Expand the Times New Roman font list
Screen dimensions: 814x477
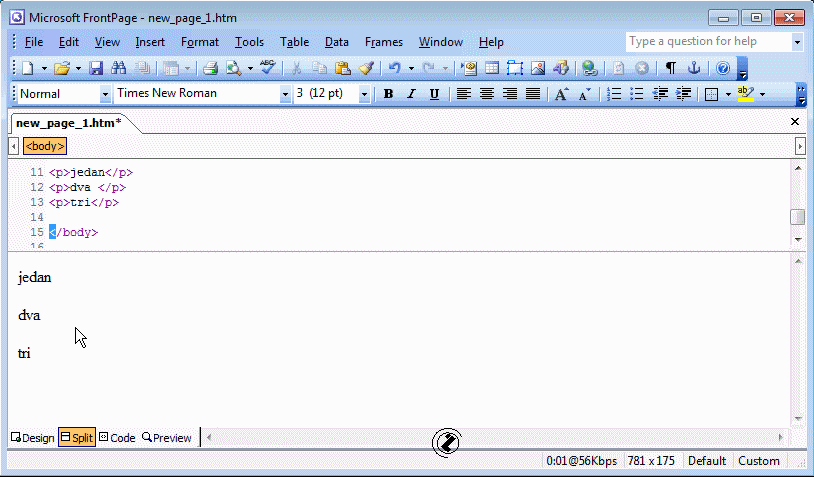coord(284,94)
